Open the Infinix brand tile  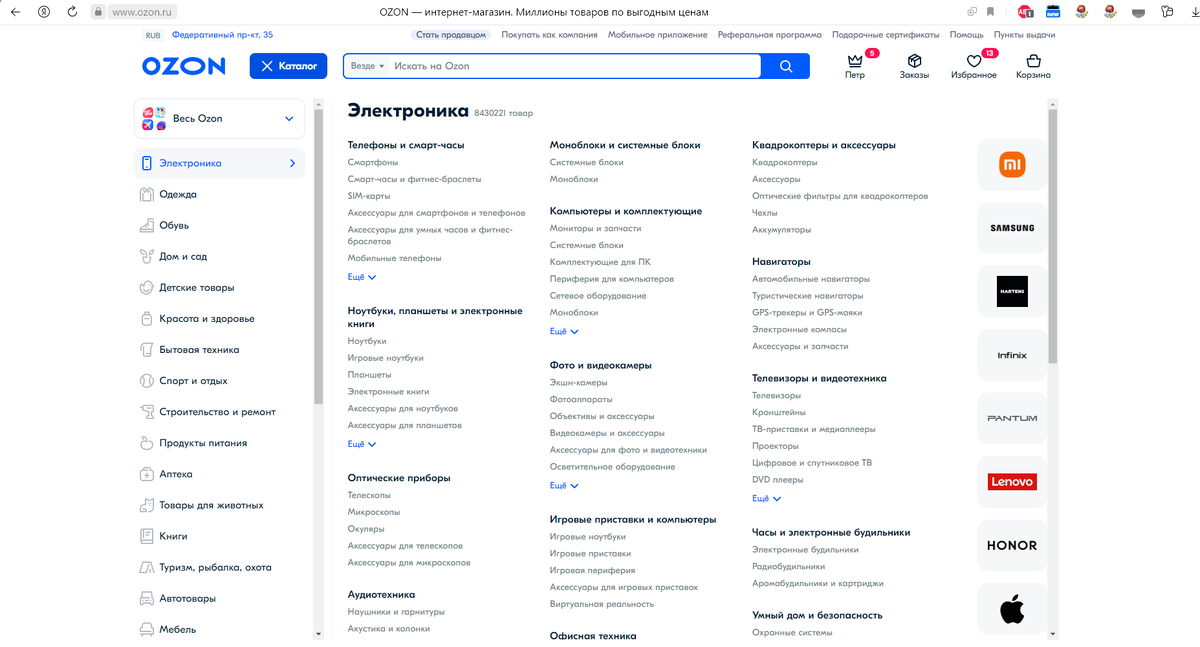(x=1012, y=355)
